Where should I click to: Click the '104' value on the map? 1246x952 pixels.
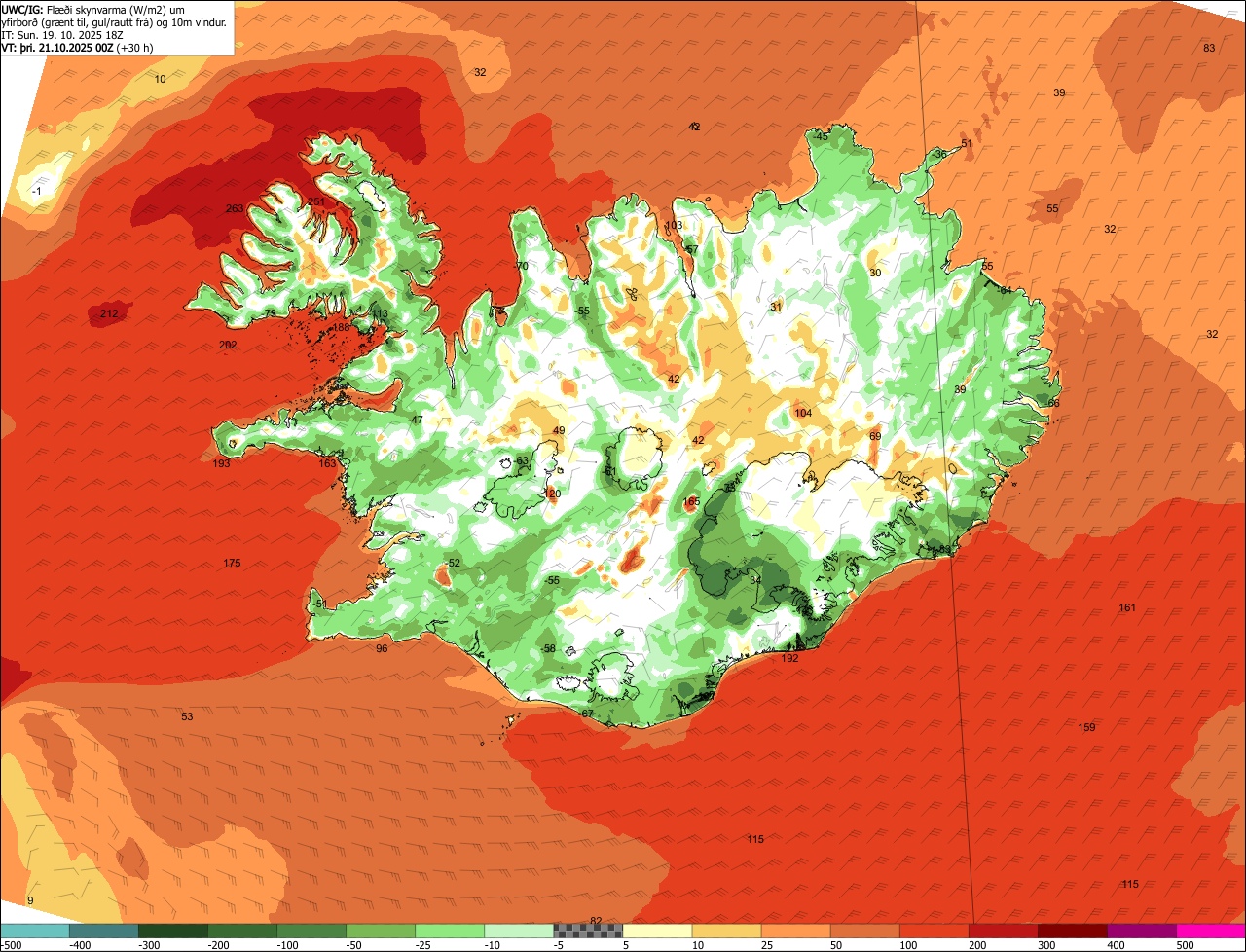(803, 413)
